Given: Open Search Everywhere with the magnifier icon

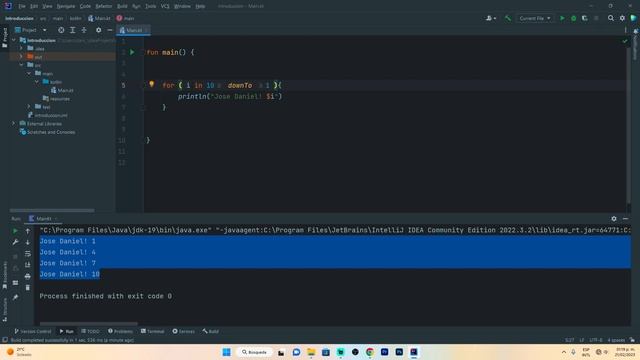Looking at the screenshot, I should (x=611, y=18).
